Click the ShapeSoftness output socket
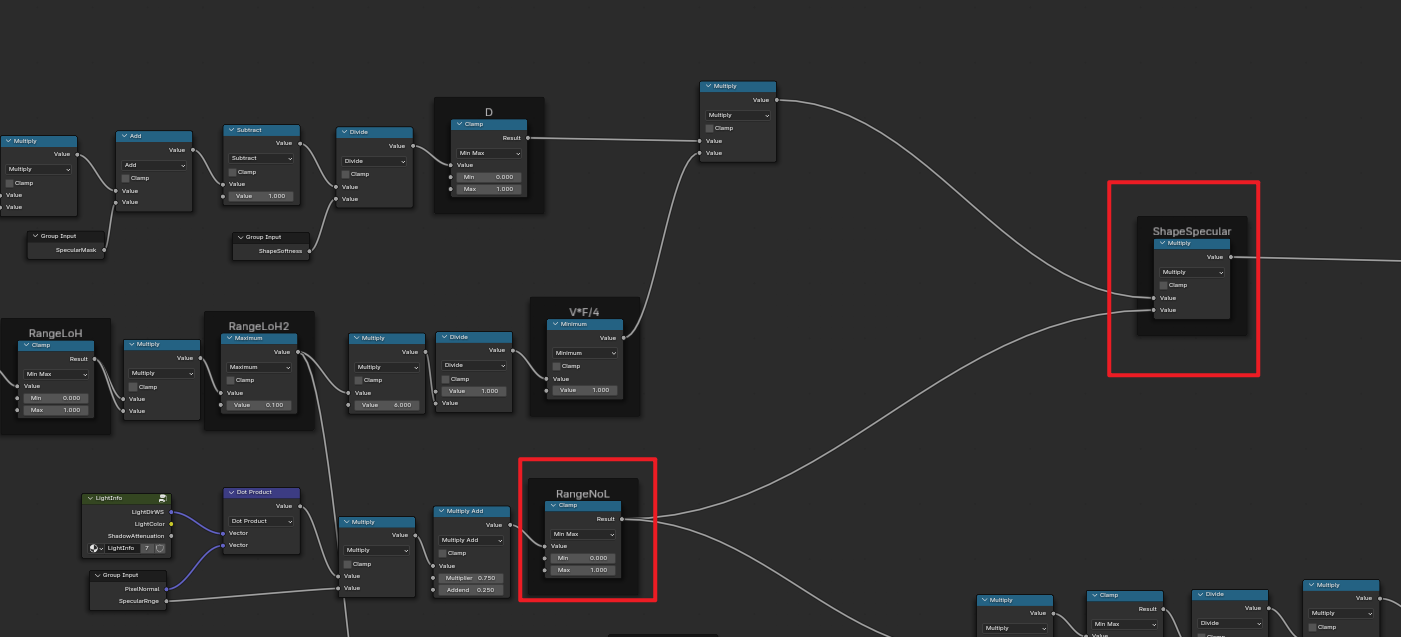This screenshot has height=637, width=1401. [x=309, y=251]
